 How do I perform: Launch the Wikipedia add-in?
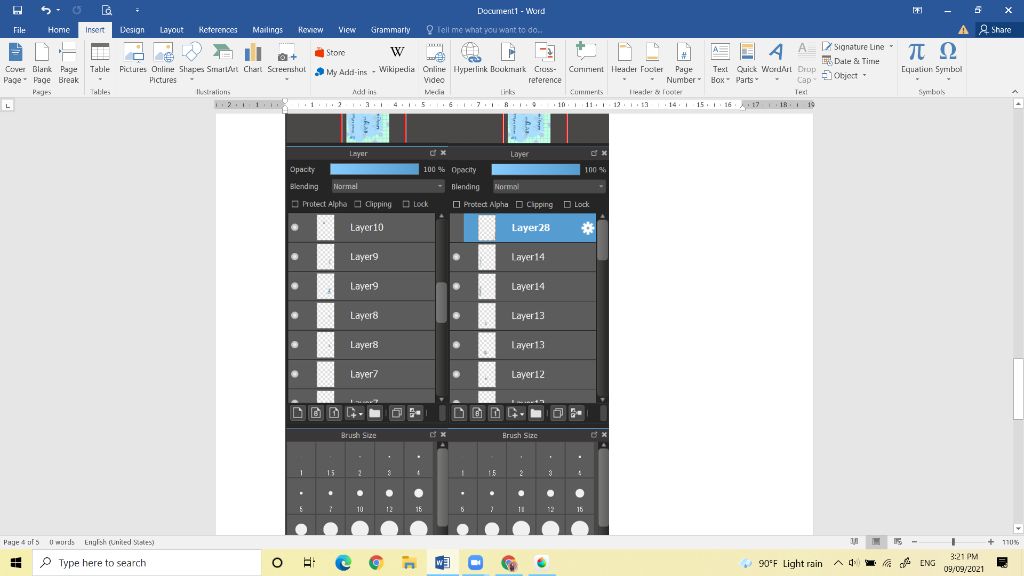(396, 57)
